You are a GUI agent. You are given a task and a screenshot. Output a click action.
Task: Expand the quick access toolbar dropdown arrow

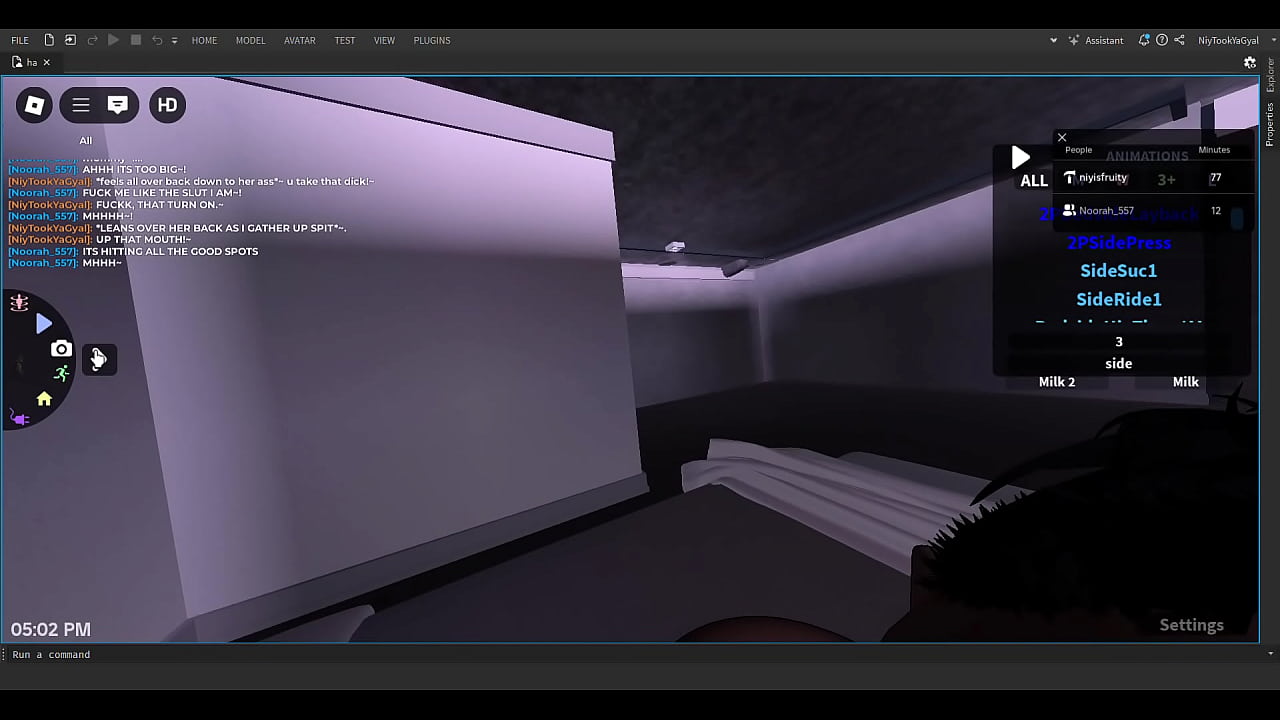pos(174,41)
